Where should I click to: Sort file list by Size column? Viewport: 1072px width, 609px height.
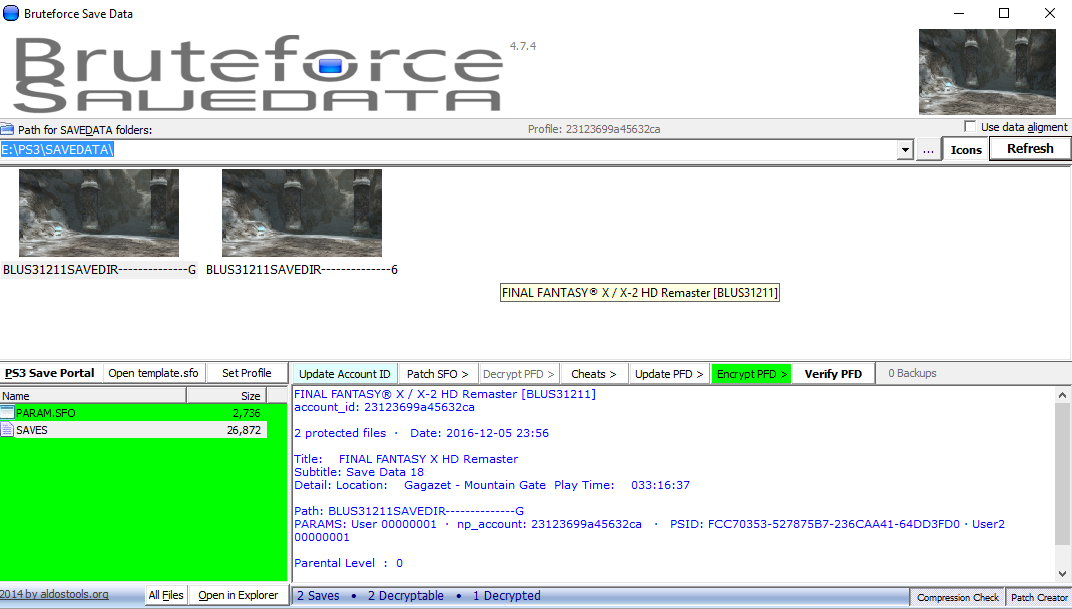[x=226, y=396]
